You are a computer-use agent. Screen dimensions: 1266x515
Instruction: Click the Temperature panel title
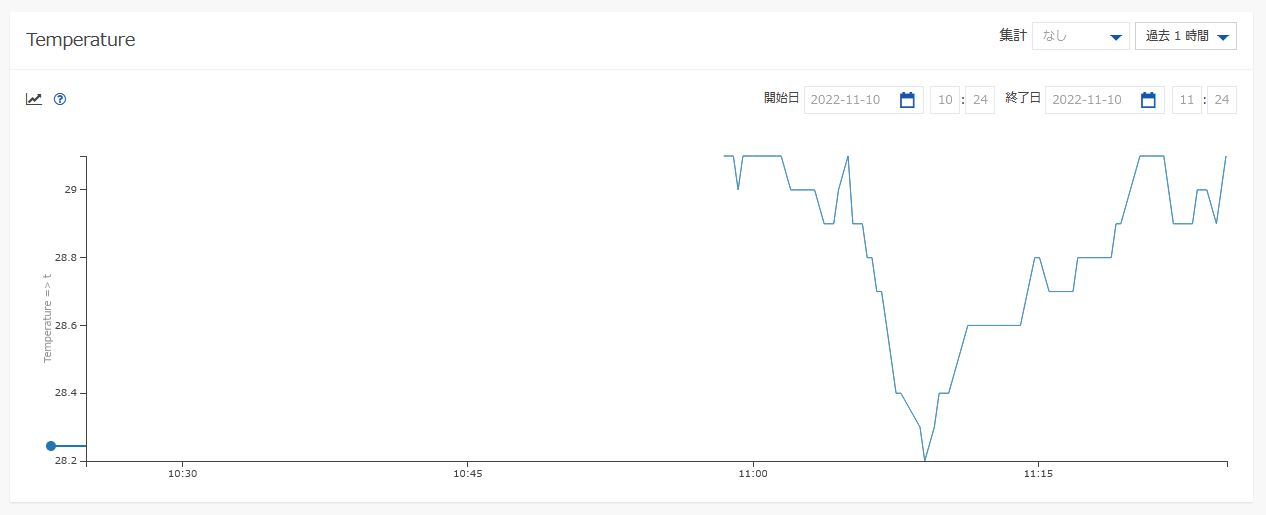[x=81, y=40]
